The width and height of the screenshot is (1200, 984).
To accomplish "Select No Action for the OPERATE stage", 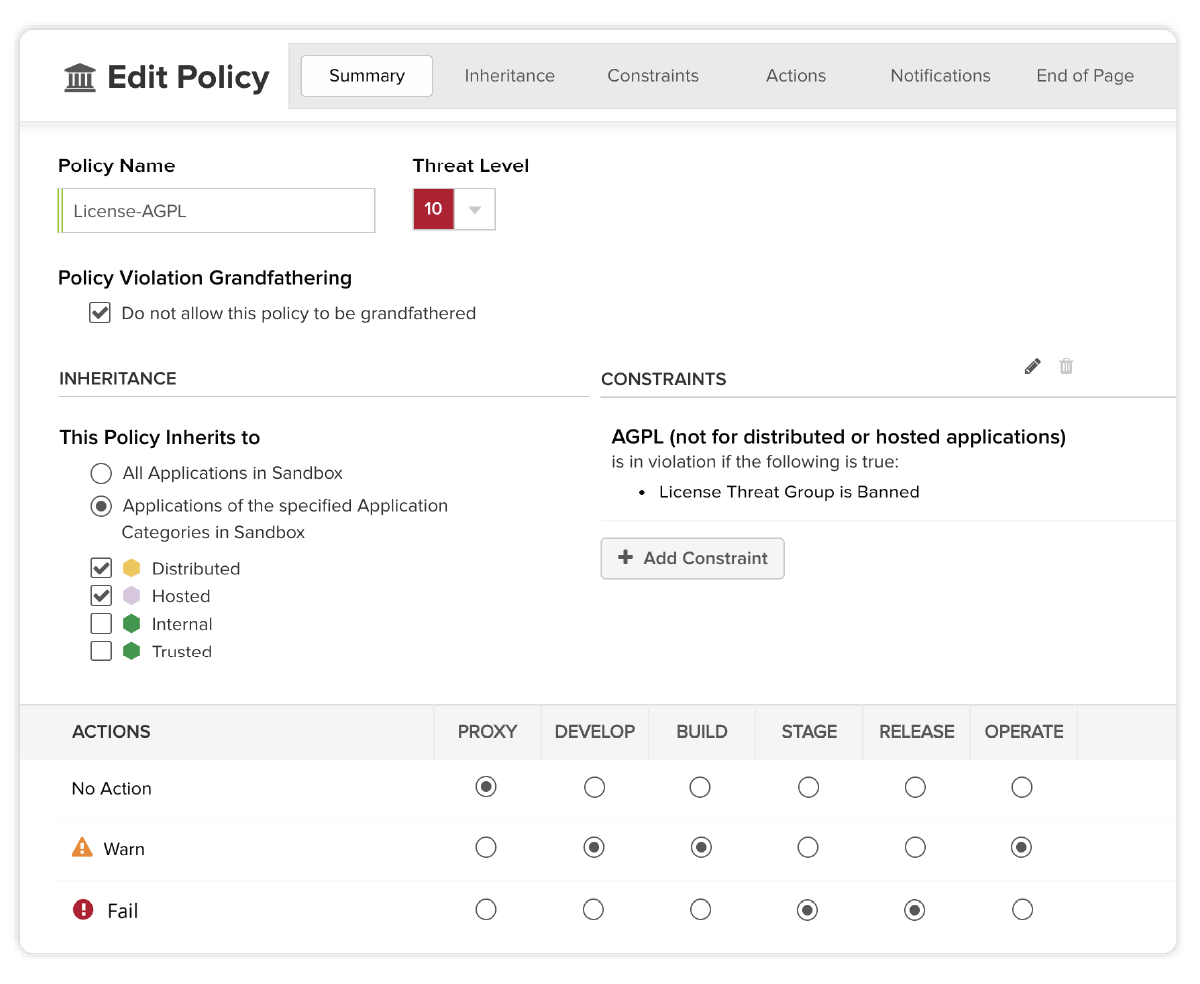I will pyautogui.click(x=1021, y=788).
